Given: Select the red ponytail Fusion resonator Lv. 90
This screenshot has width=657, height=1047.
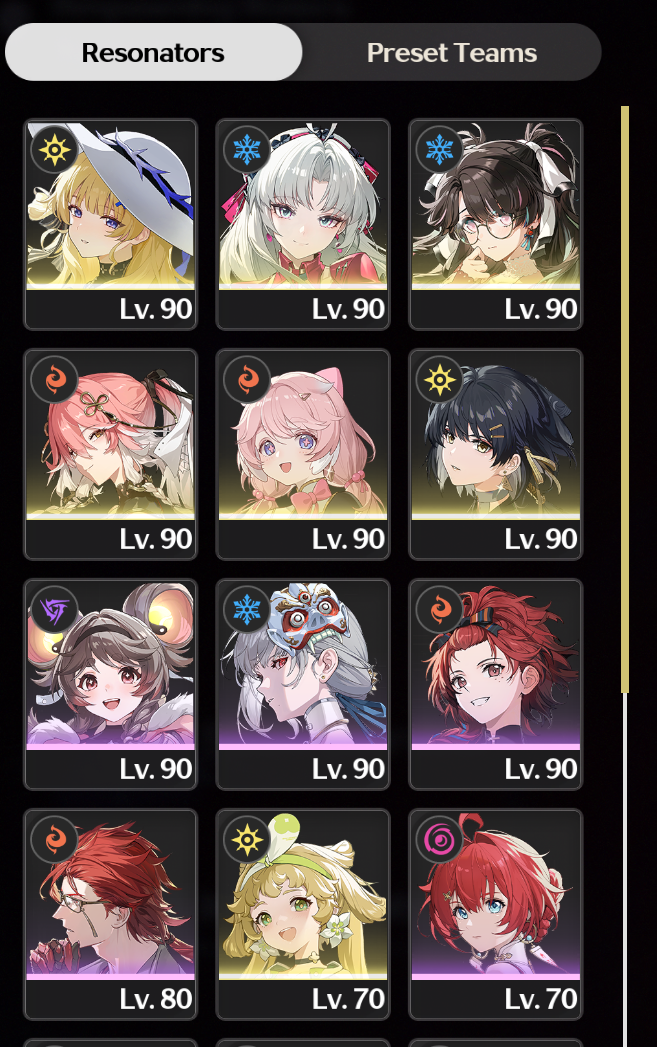Looking at the screenshot, I should 495,684.
